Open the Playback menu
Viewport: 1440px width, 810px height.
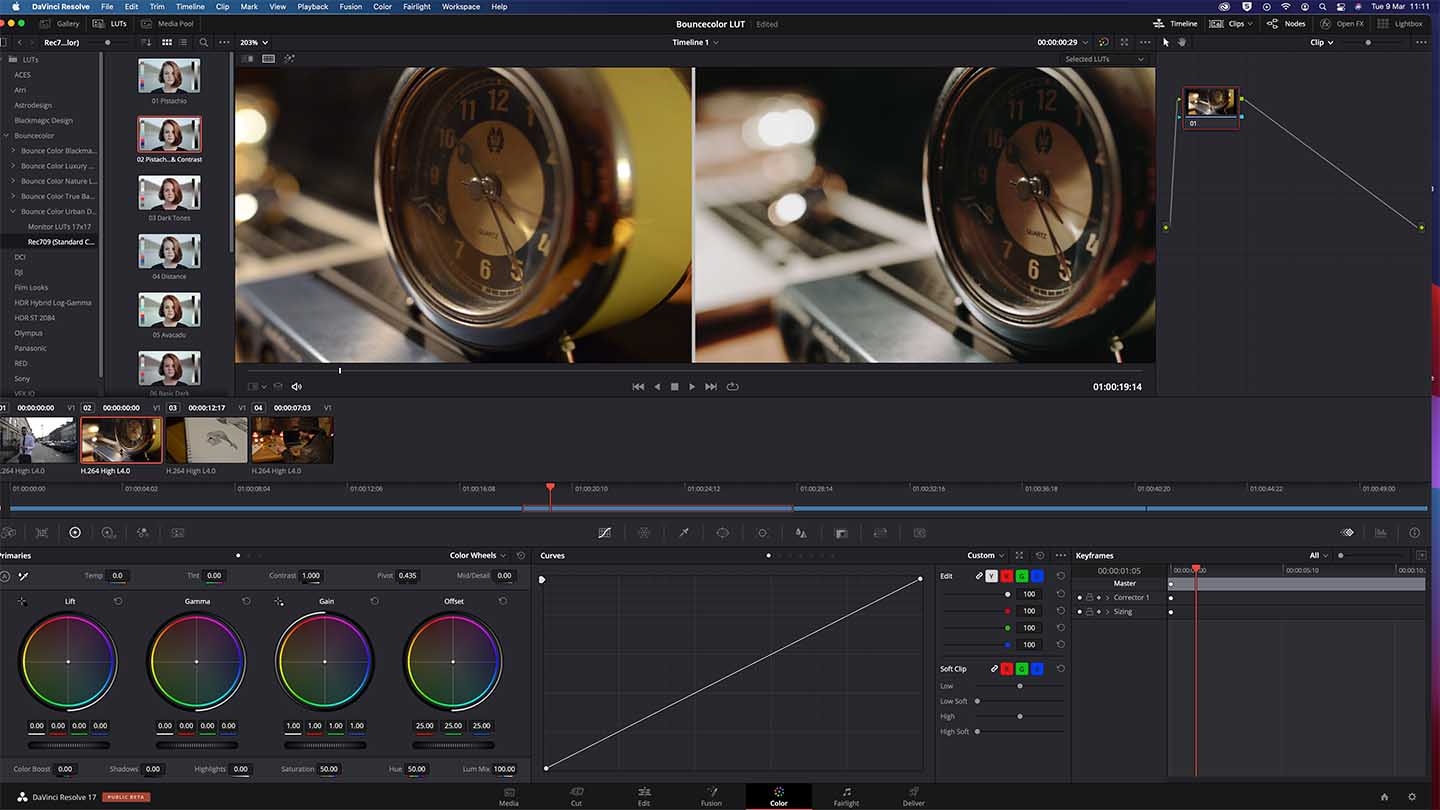tap(312, 6)
